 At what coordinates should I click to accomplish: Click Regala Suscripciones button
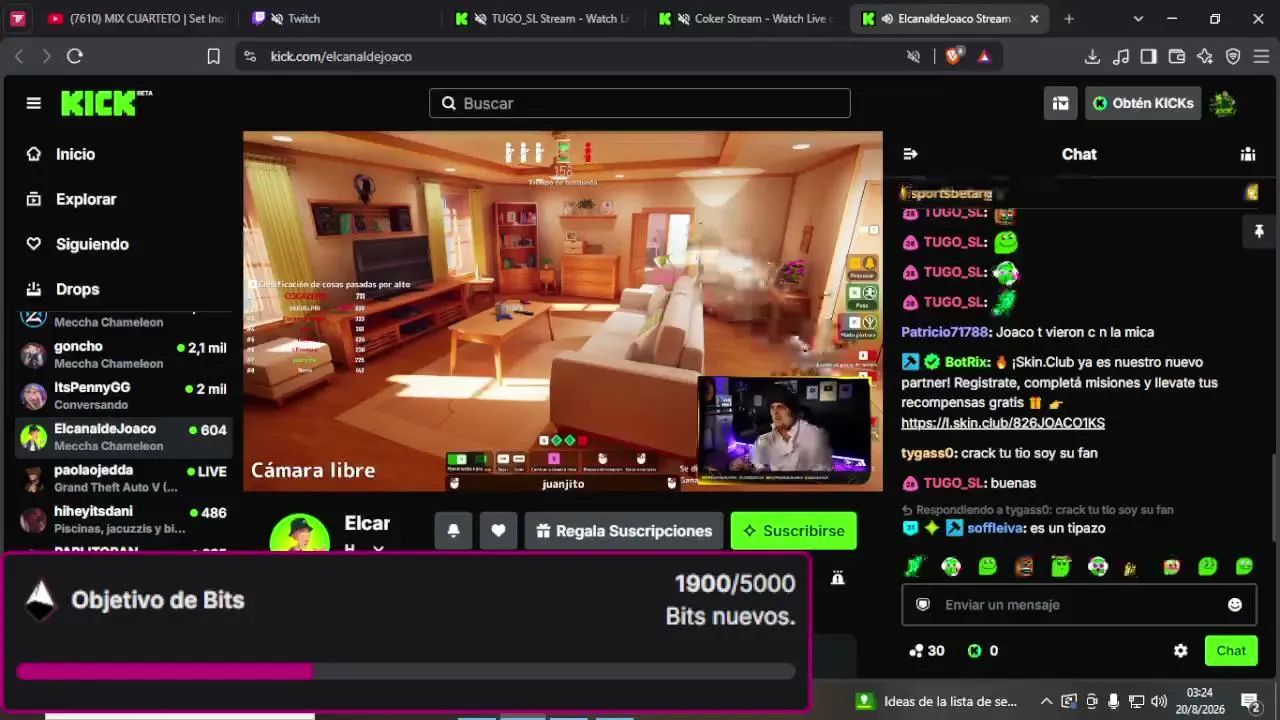[624, 531]
